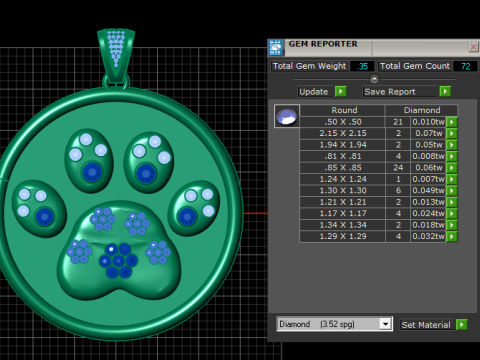Click the weight cell 0.032tw
Viewport: 480px width, 360px height.
point(429,236)
